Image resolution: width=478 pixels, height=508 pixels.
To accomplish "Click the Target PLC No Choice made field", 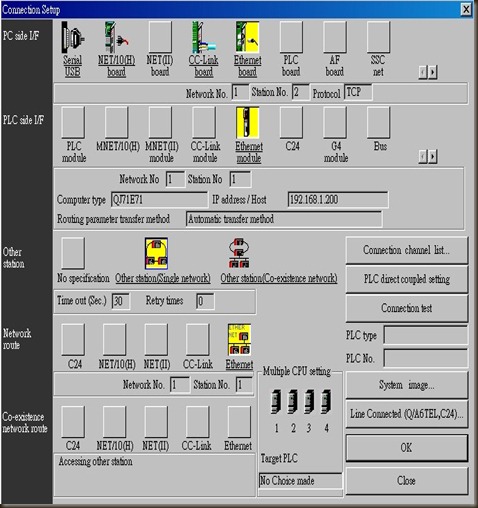I will pos(301,481).
